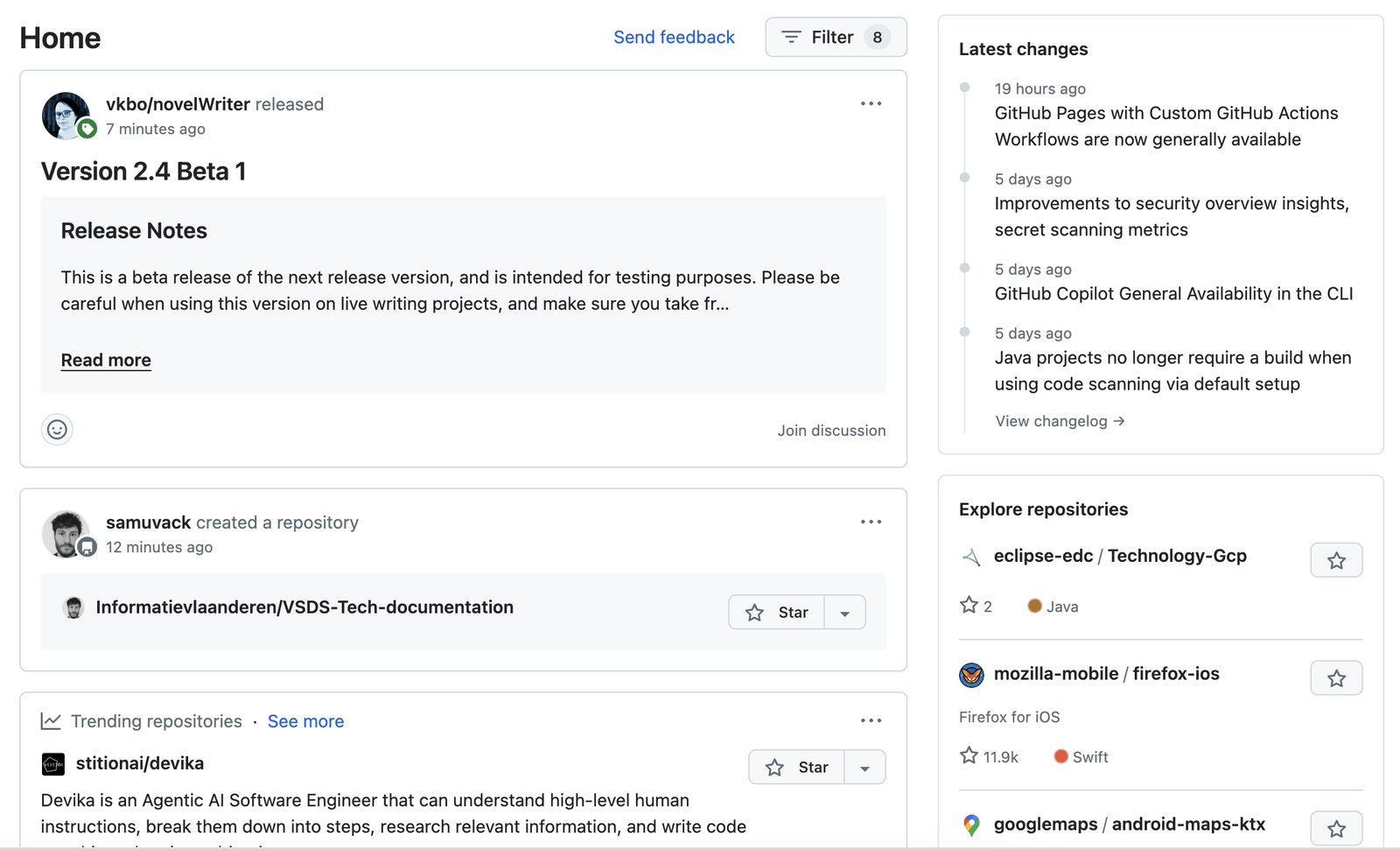This screenshot has width=1400, height=849.
Task: Open mozilla-mobile / firefox-ios repository
Action: pos(1106,674)
